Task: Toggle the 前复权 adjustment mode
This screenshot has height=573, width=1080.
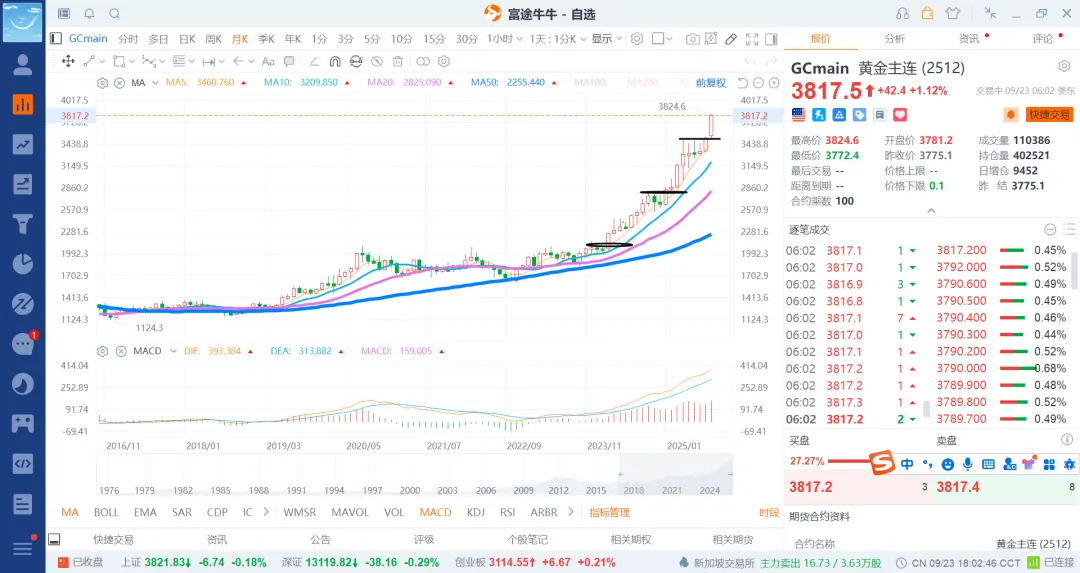Action: 711,83
